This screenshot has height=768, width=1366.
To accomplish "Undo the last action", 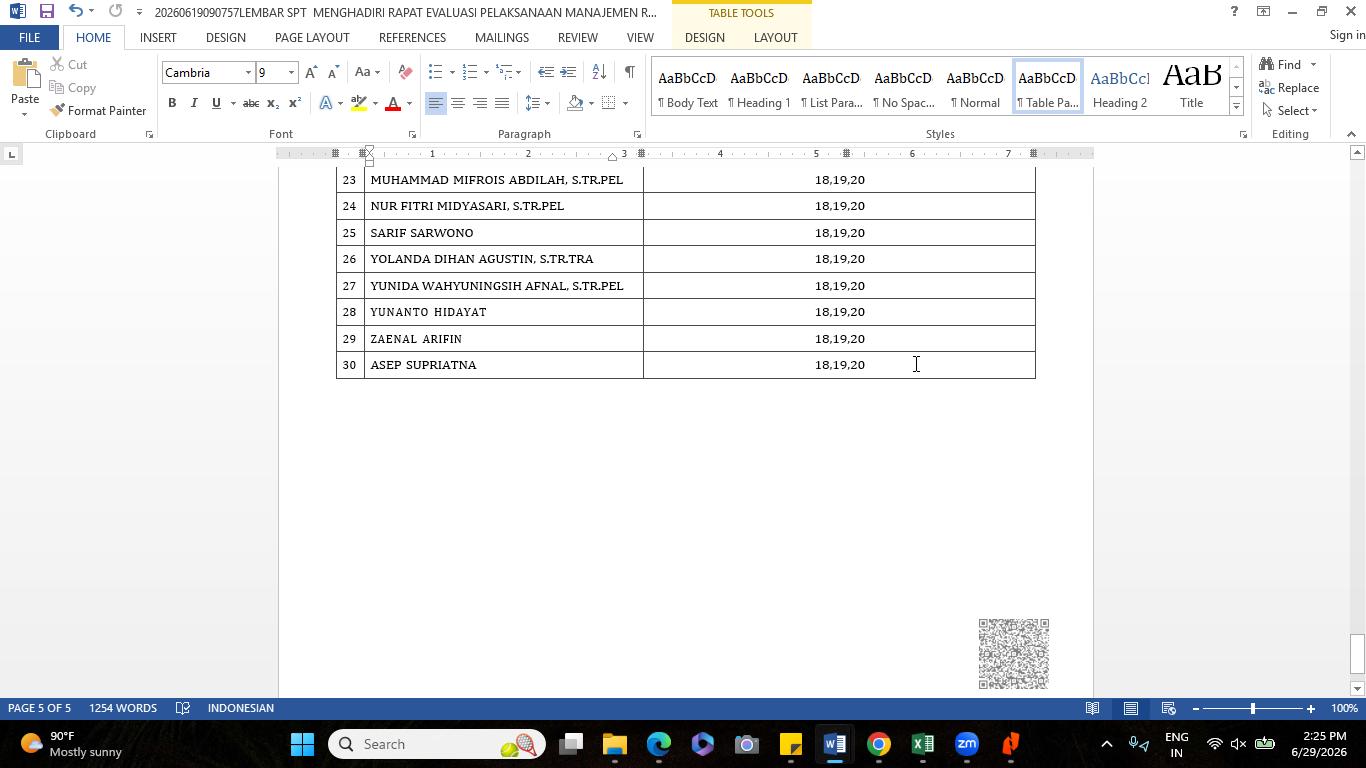I will click(75, 11).
